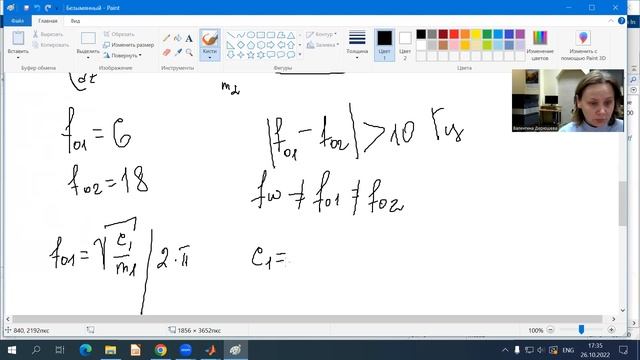
Task: Open the Rotate (Повернуть) dropdown
Action: (x=122, y=55)
